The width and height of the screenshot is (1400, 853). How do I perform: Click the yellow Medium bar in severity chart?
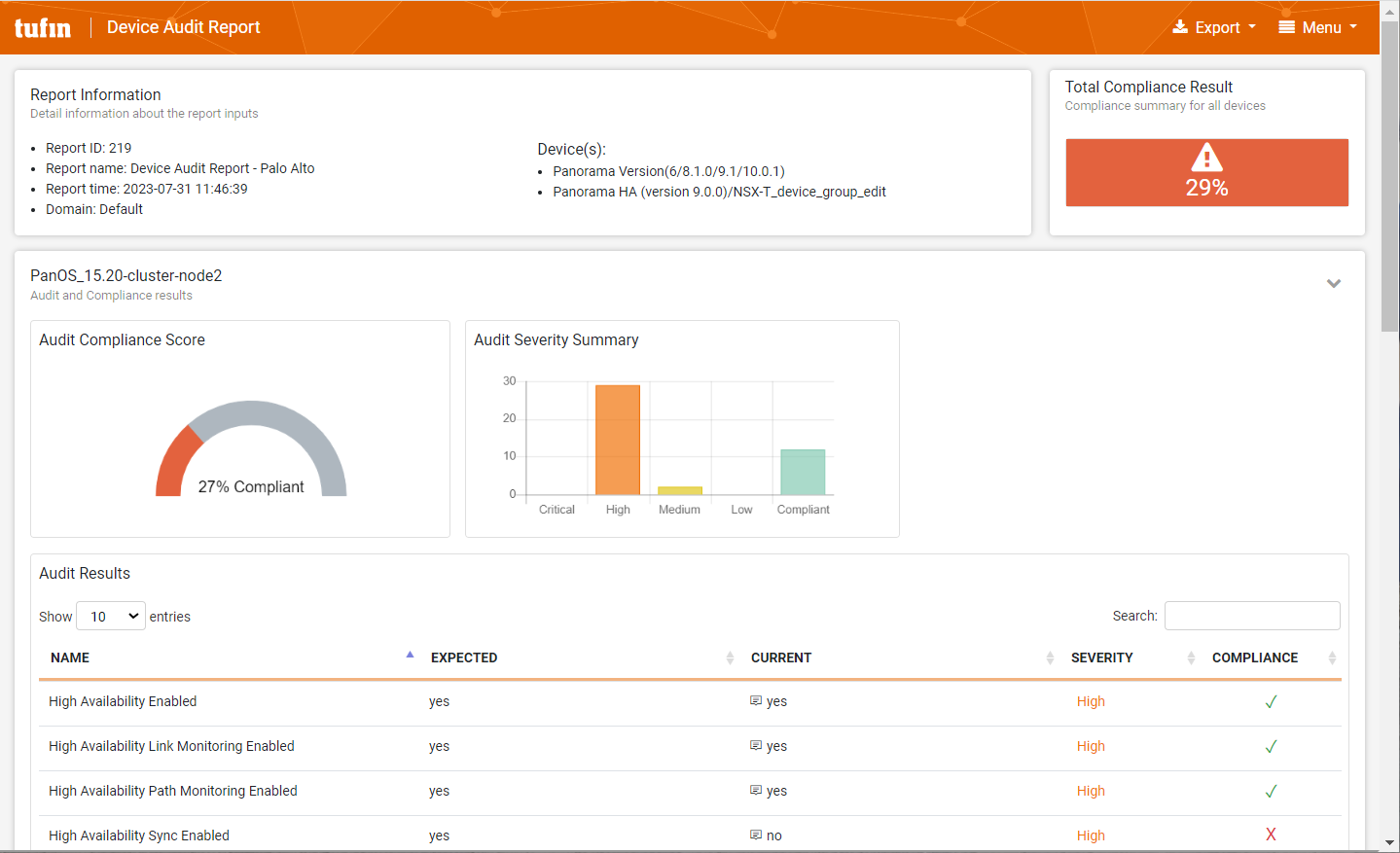[680, 490]
